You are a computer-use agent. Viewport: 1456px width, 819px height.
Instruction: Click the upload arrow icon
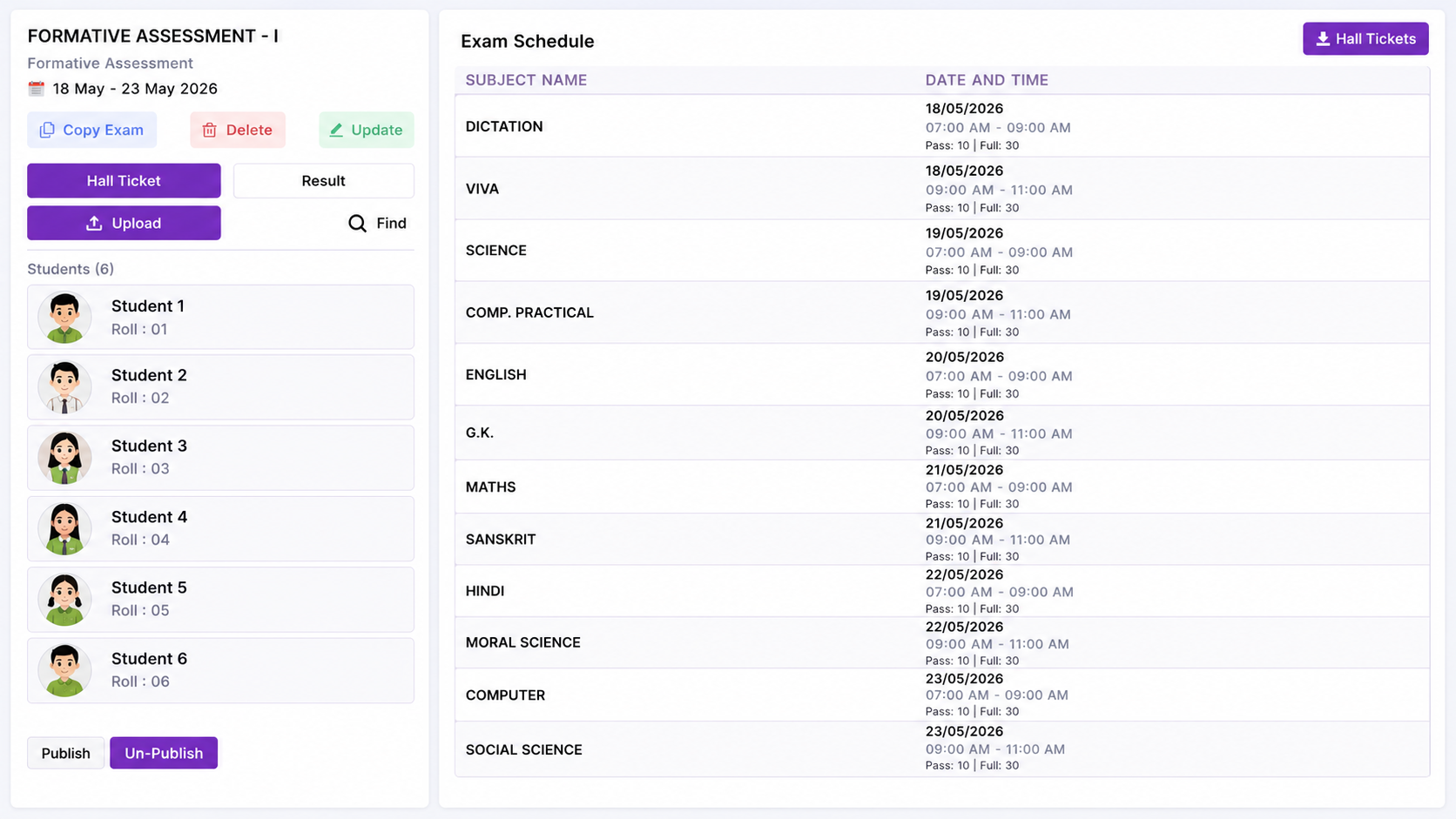(94, 224)
